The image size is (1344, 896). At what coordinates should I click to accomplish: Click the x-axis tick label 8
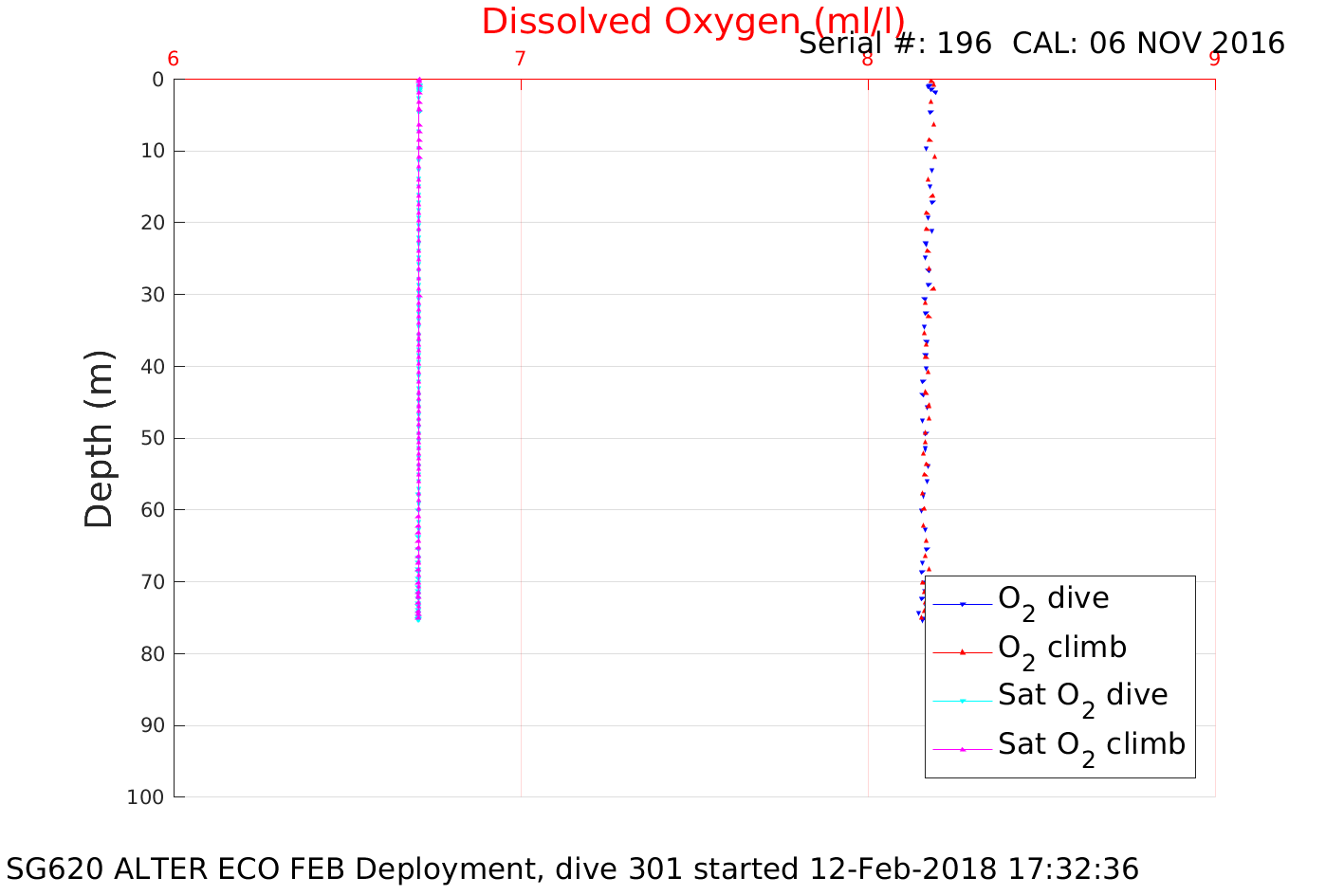pyautogui.click(x=867, y=59)
